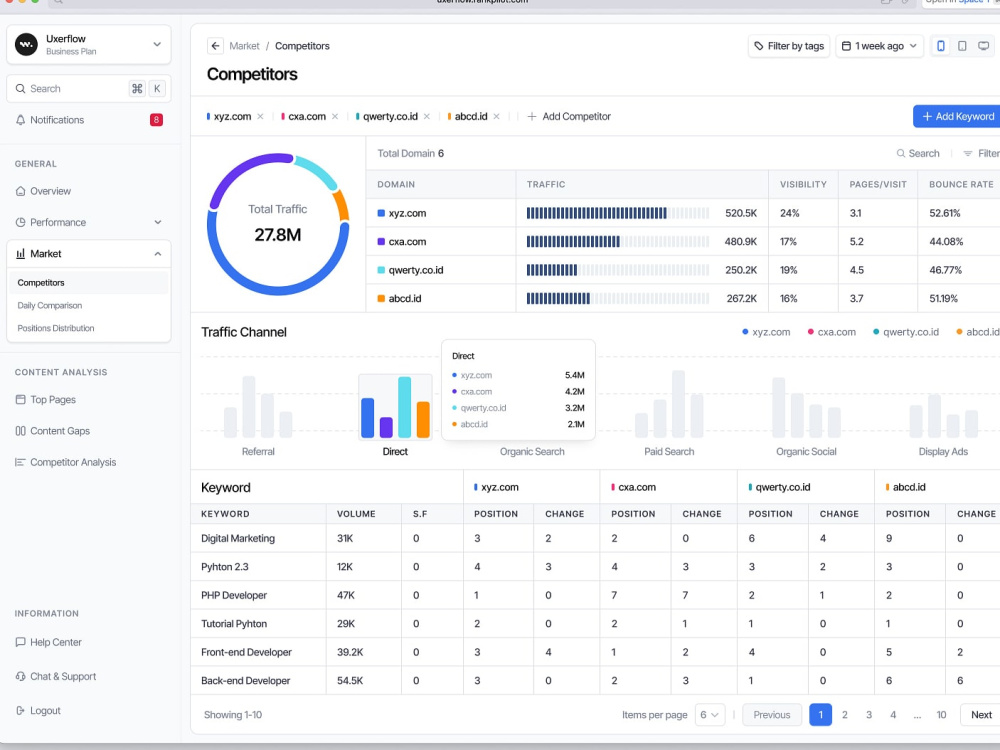
Task: Click the Add Keyword button
Action: tap(957, 116)
